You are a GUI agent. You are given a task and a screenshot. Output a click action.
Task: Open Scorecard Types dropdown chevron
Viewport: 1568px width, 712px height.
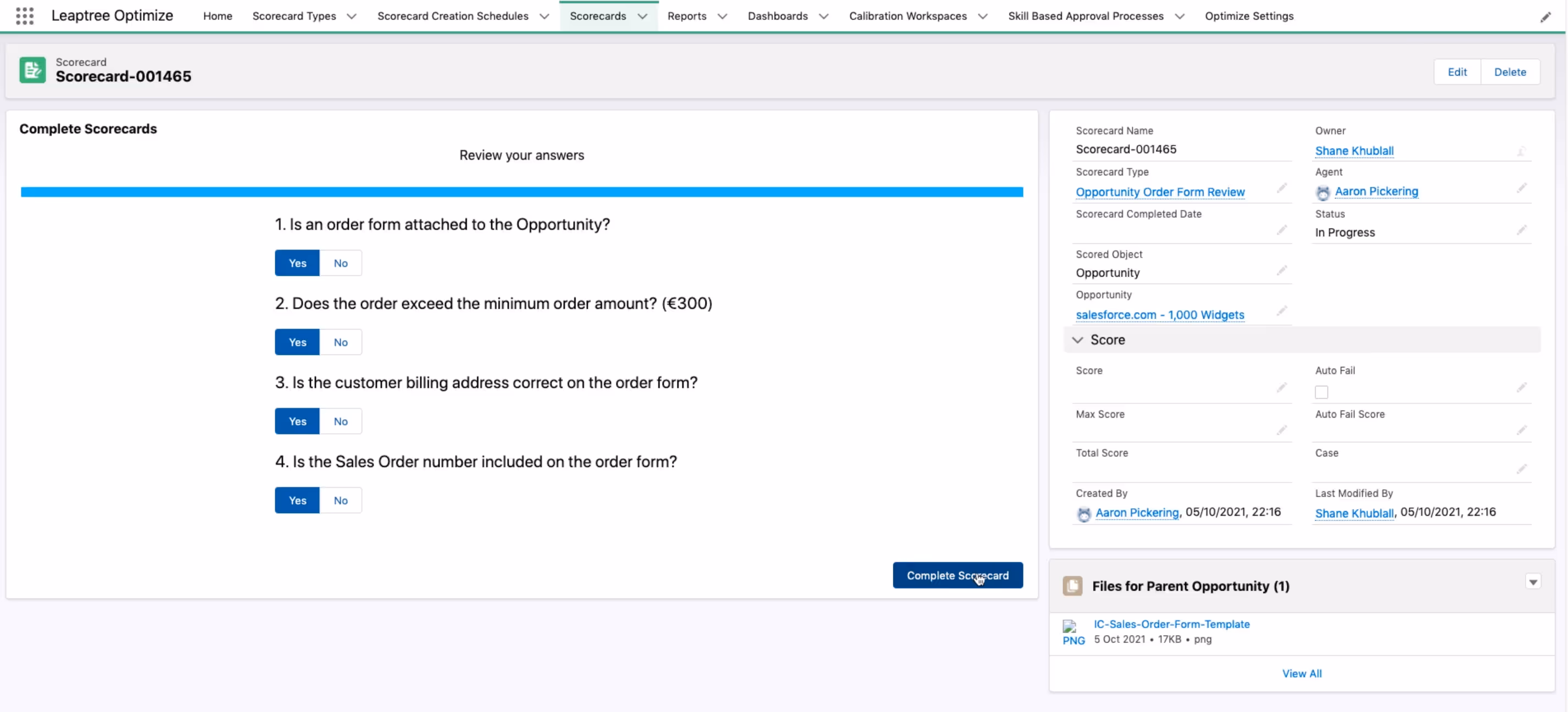point(351,16)
